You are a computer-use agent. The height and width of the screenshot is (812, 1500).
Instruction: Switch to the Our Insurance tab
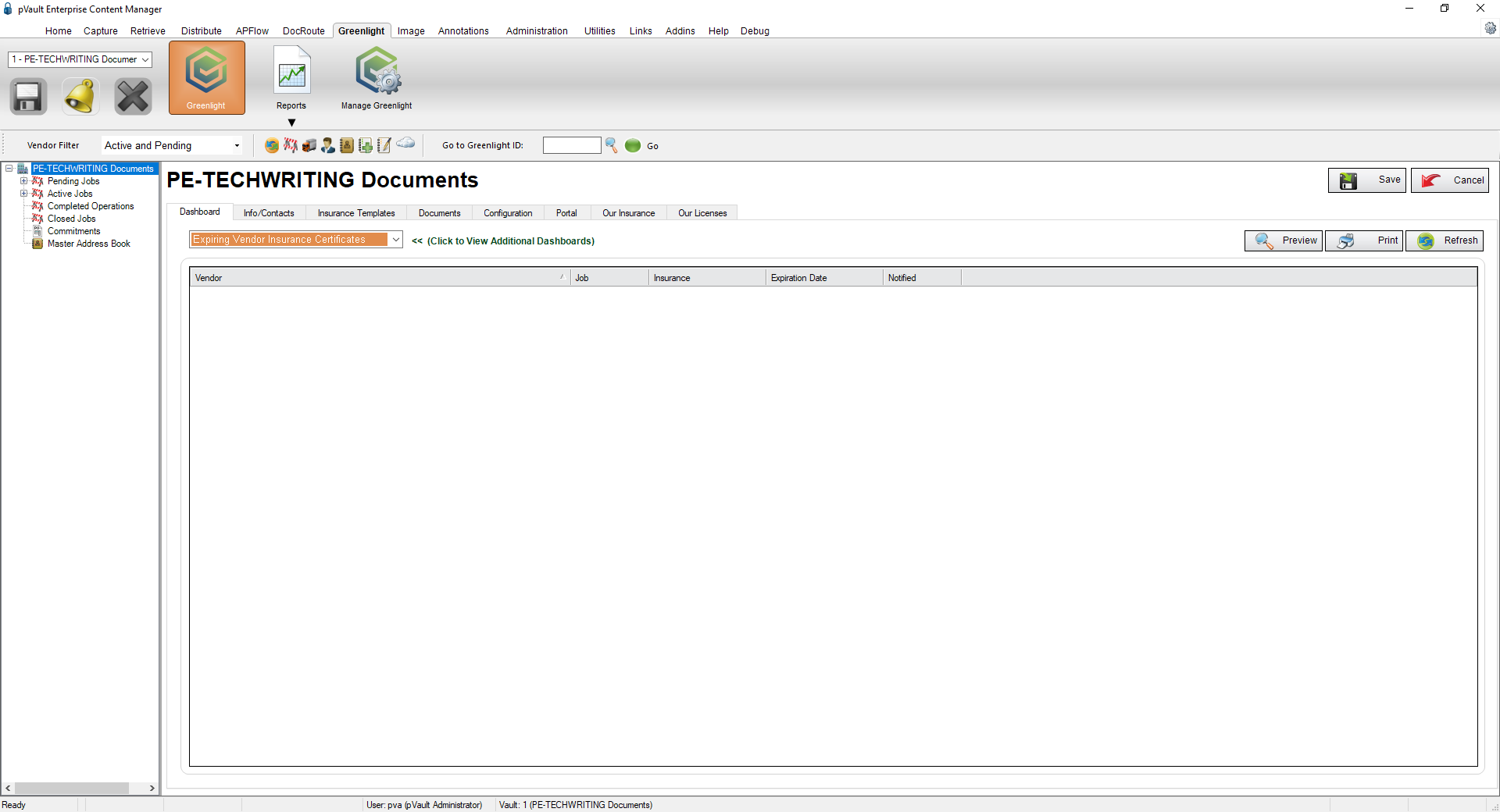629,213
